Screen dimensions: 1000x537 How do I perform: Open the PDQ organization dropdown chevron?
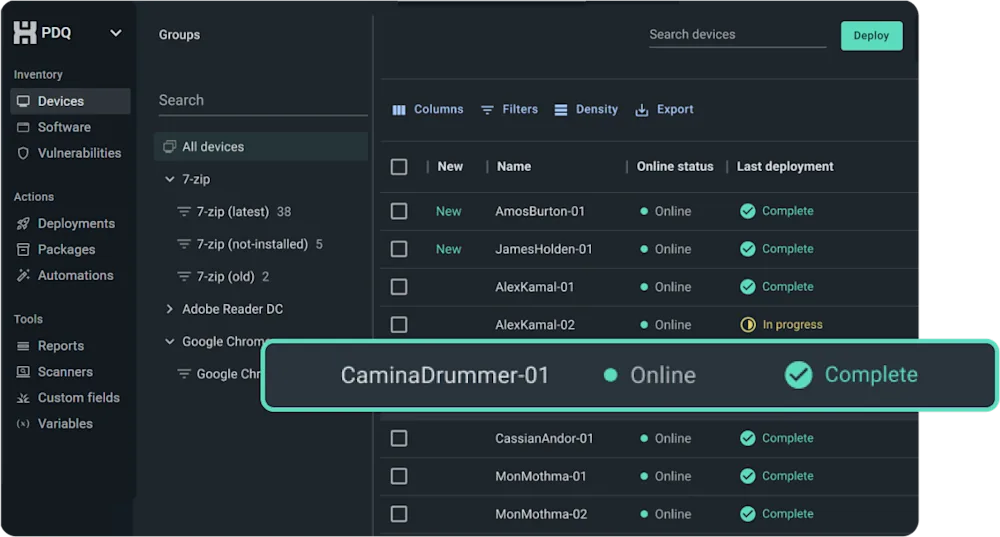pos(115,33)
